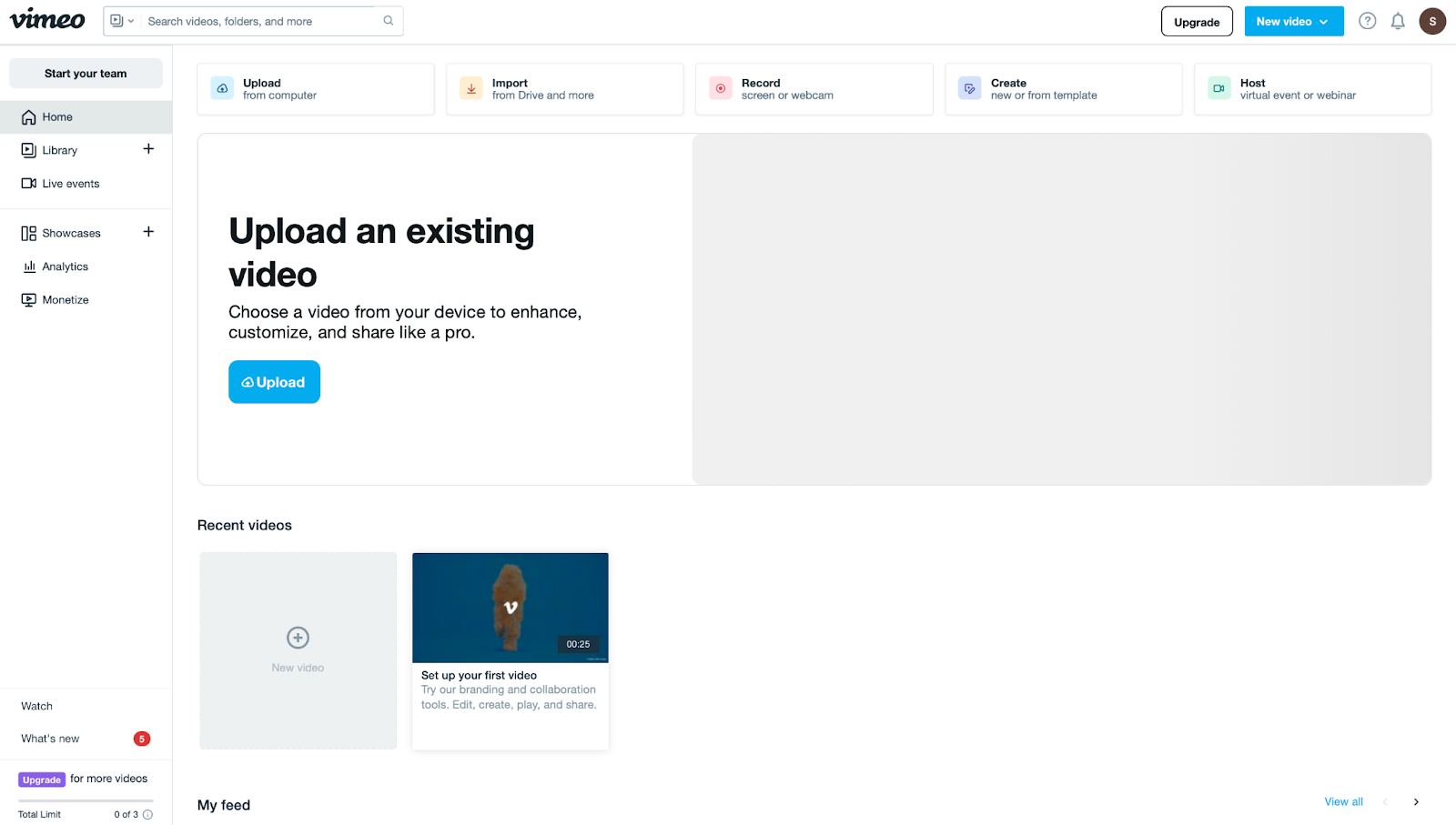Focus the search videos input field
Screen dimensions: 1456x825
(259, 21)
